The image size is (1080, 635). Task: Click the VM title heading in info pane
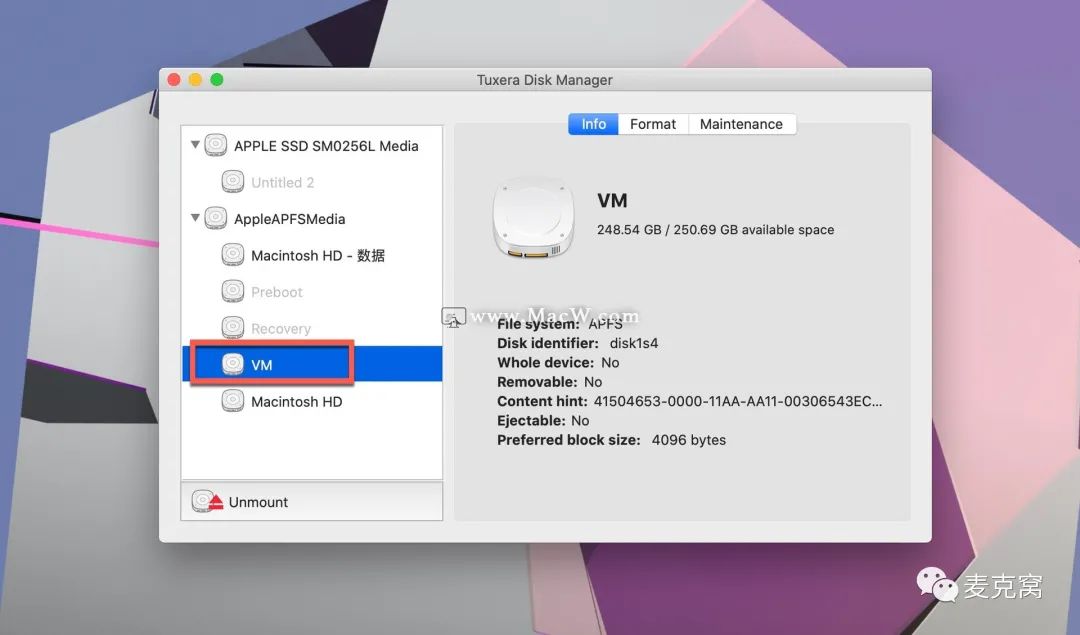[612, 200]
